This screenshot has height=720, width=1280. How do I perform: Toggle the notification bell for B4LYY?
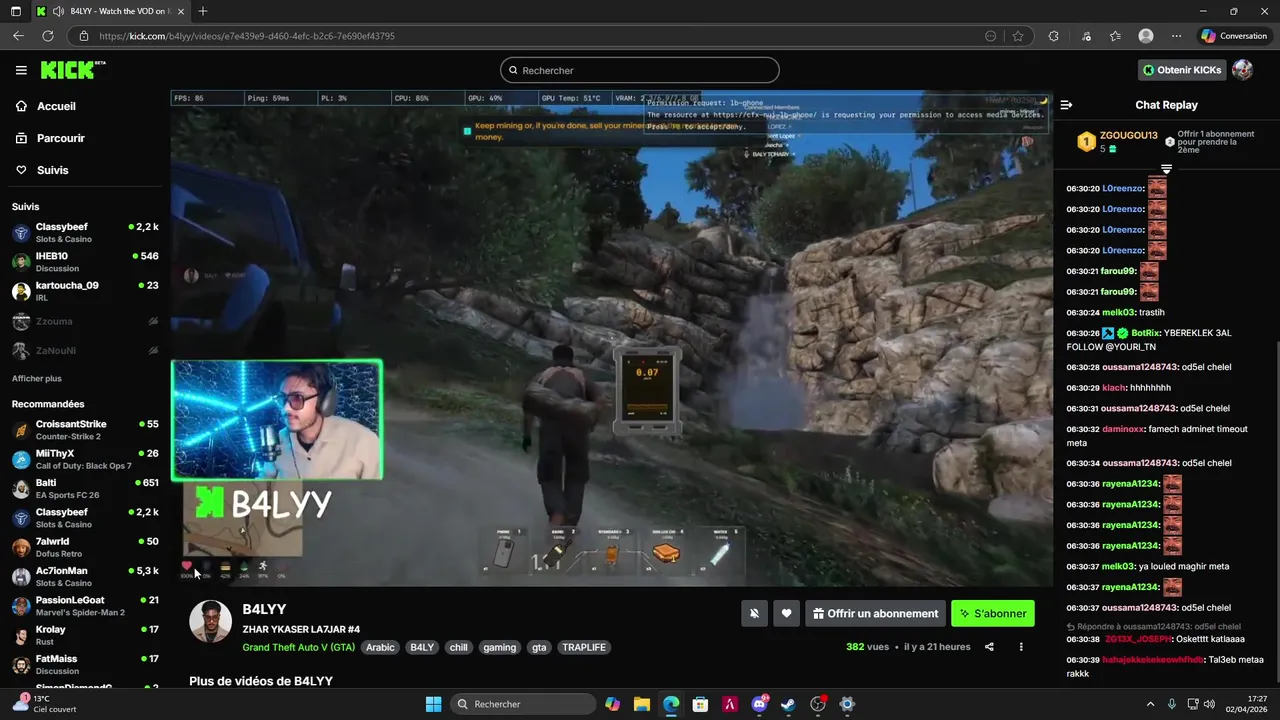(755, 614)
